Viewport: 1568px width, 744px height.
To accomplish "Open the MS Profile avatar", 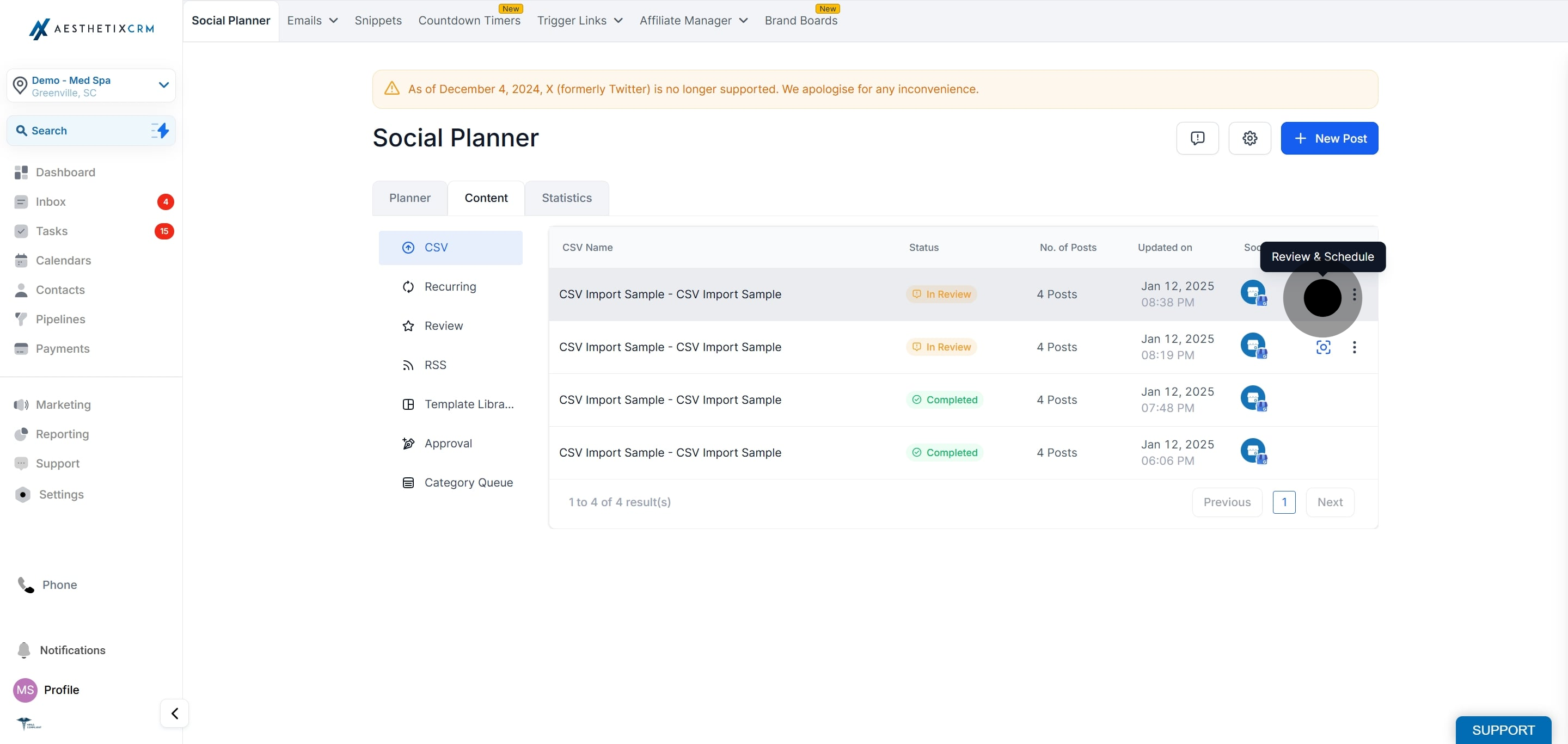I will (25, 690).
